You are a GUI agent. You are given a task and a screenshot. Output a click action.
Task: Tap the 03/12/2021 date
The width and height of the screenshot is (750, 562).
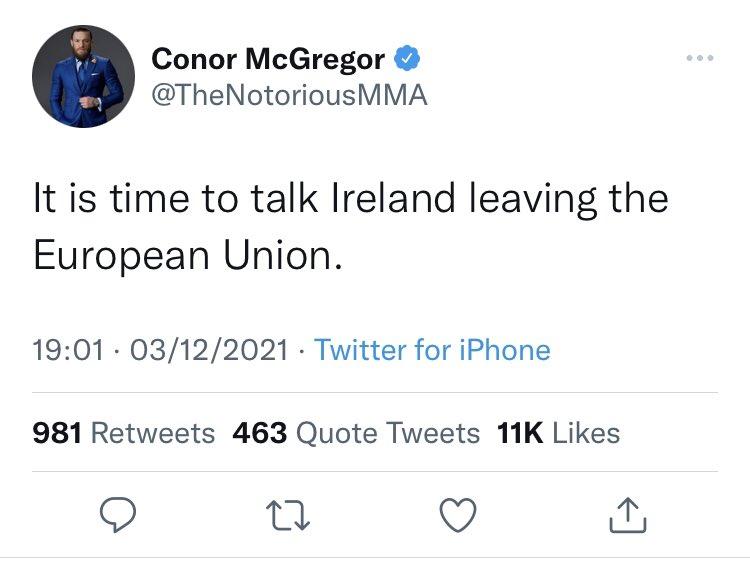point(209,350)
